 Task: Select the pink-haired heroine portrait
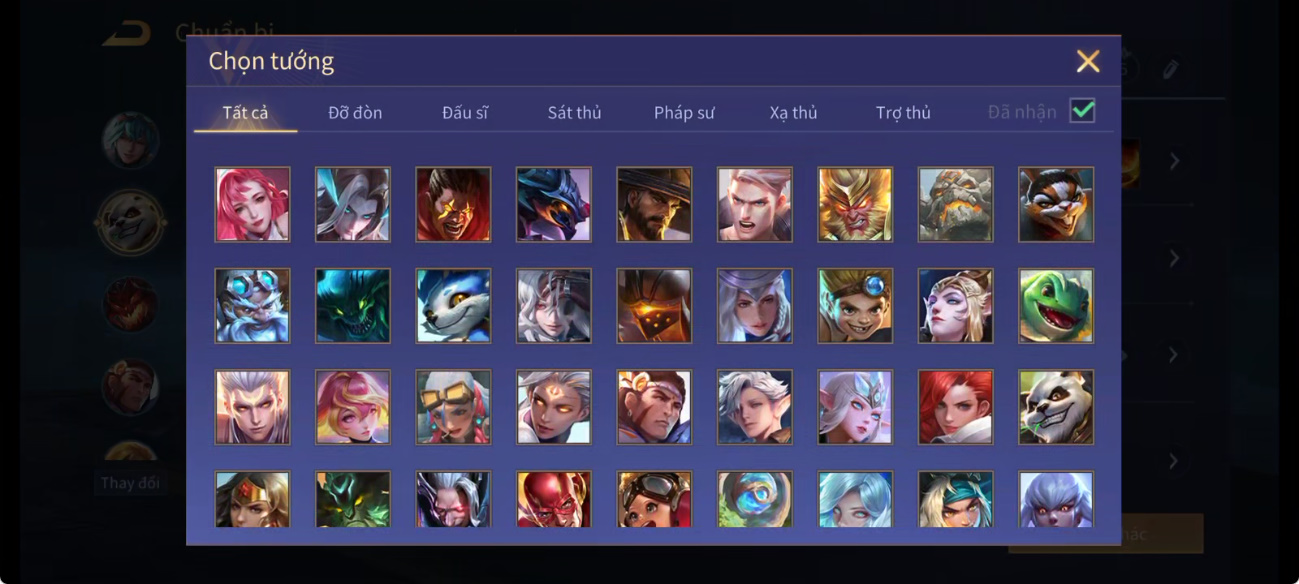252,204
